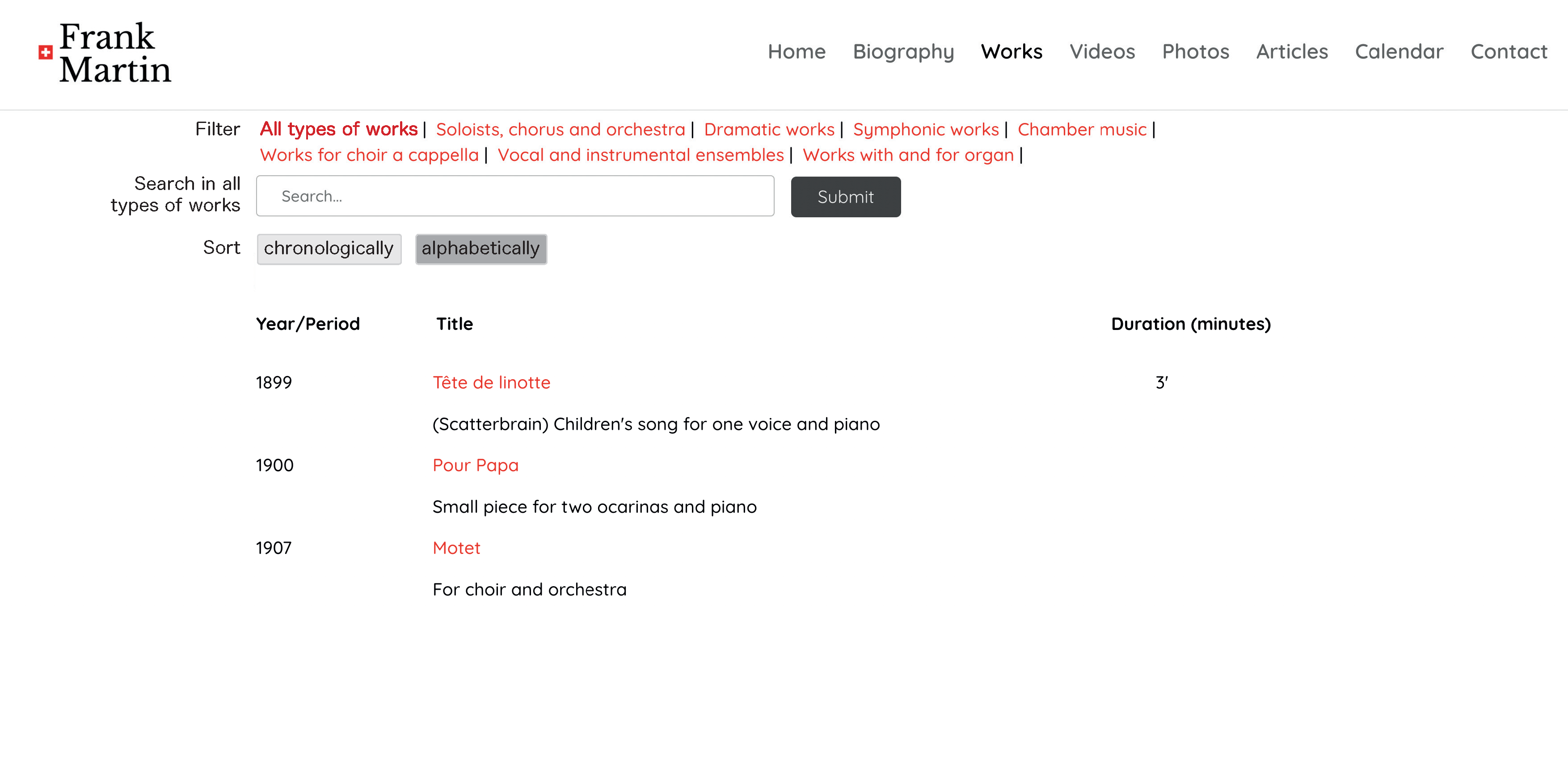Image resolution: width=1568 pixels, height=782 pixels.
Task: Select the year 1907 cell
Action: tap(274, 548)
